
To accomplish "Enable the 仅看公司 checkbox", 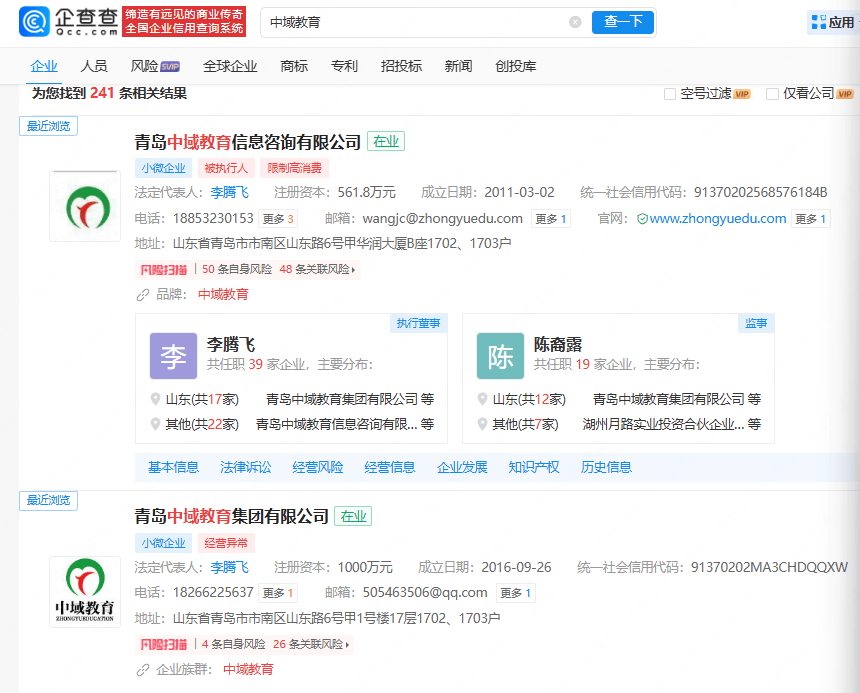I will point(772,94).
